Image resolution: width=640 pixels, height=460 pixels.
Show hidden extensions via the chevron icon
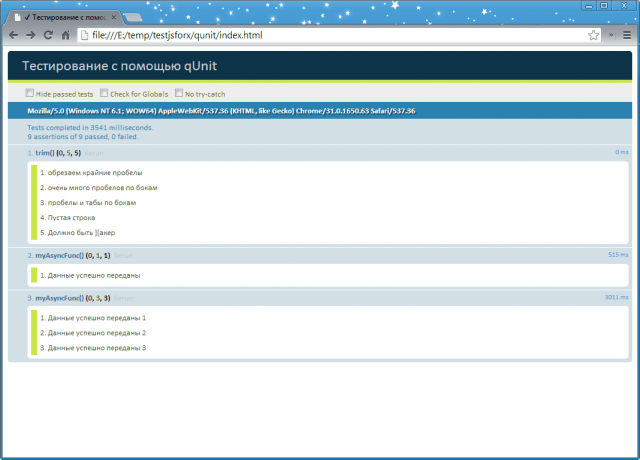coord(611,36)
